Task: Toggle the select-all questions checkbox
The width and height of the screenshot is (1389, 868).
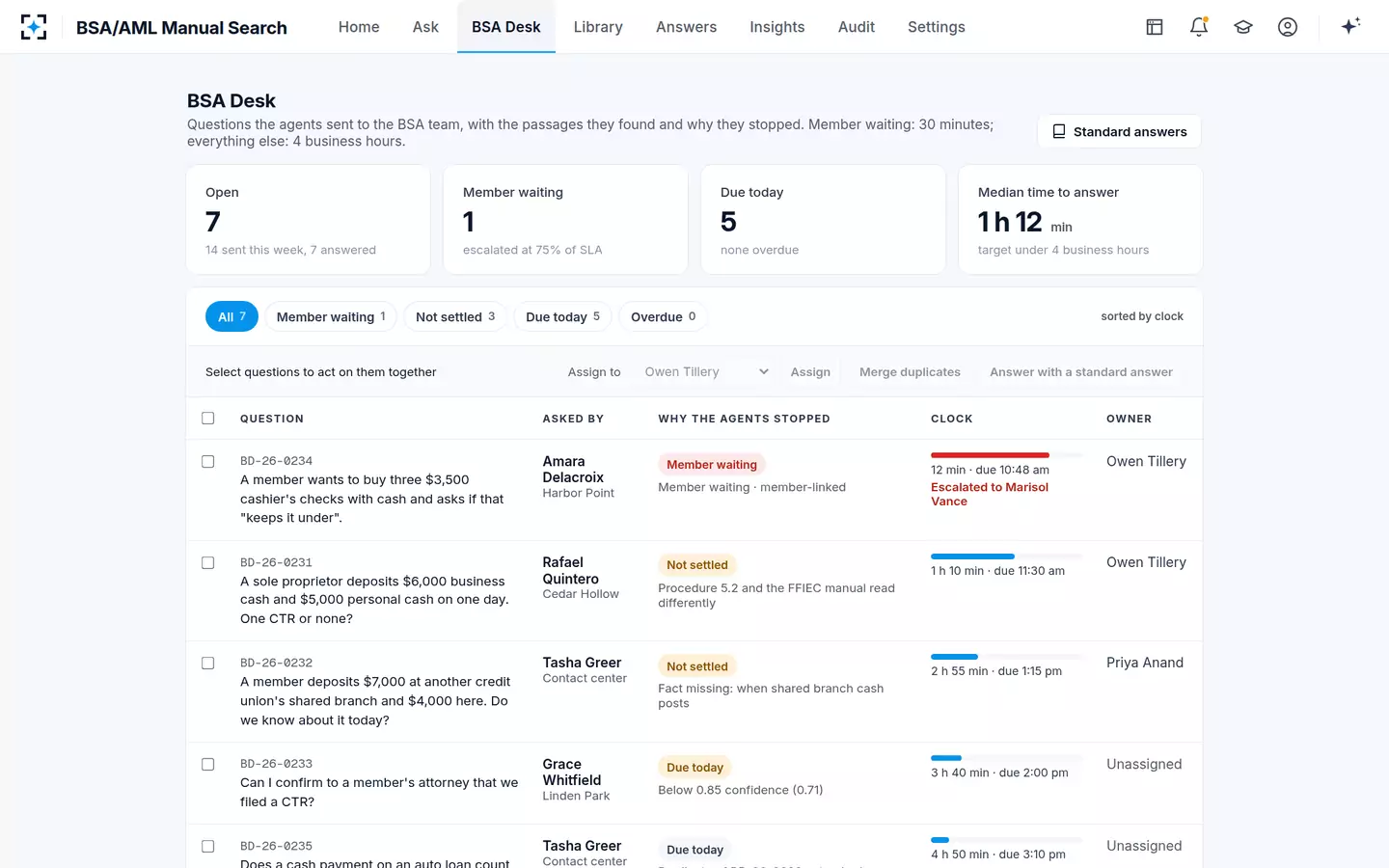Action: coord(207,419)
